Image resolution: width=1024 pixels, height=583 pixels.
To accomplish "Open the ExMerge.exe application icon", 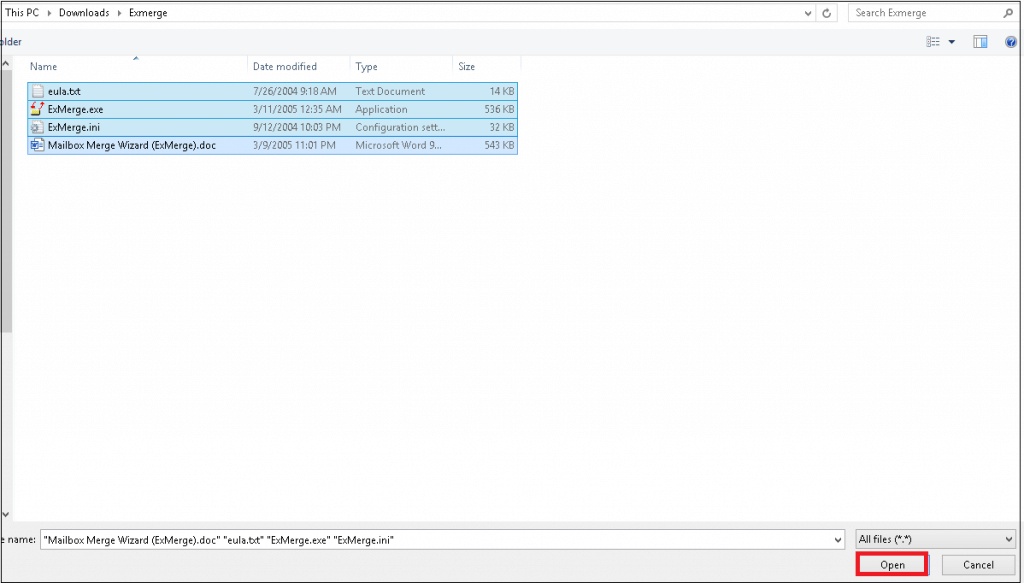I will point(37,109).
